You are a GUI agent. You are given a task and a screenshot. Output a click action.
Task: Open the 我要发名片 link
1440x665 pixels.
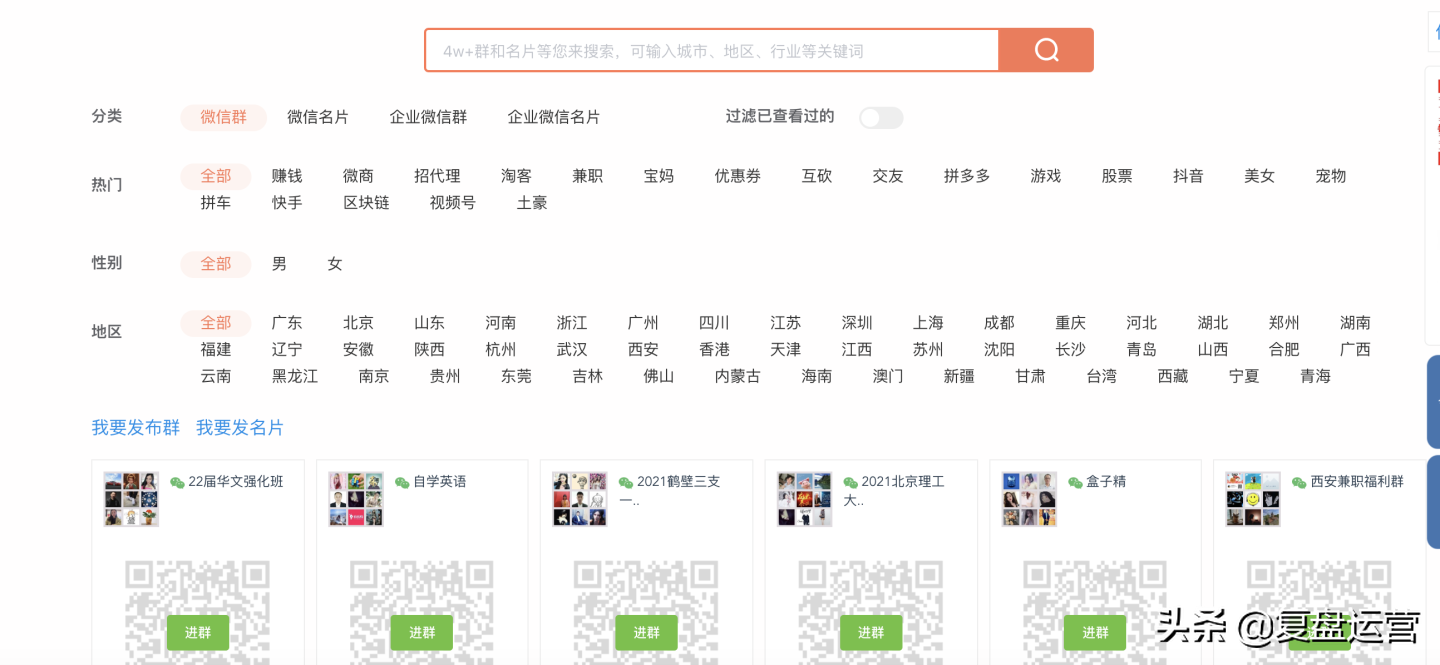click(240, 428)
